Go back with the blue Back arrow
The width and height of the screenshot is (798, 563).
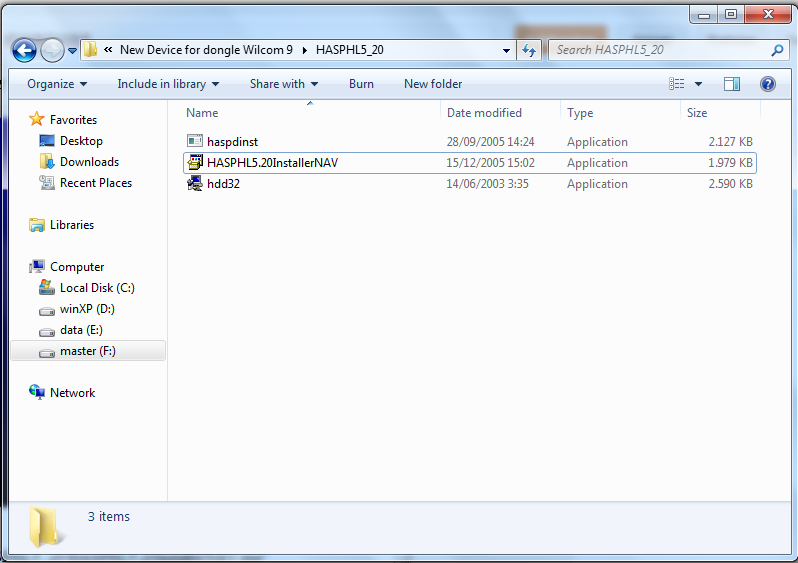tap(24, 50)
